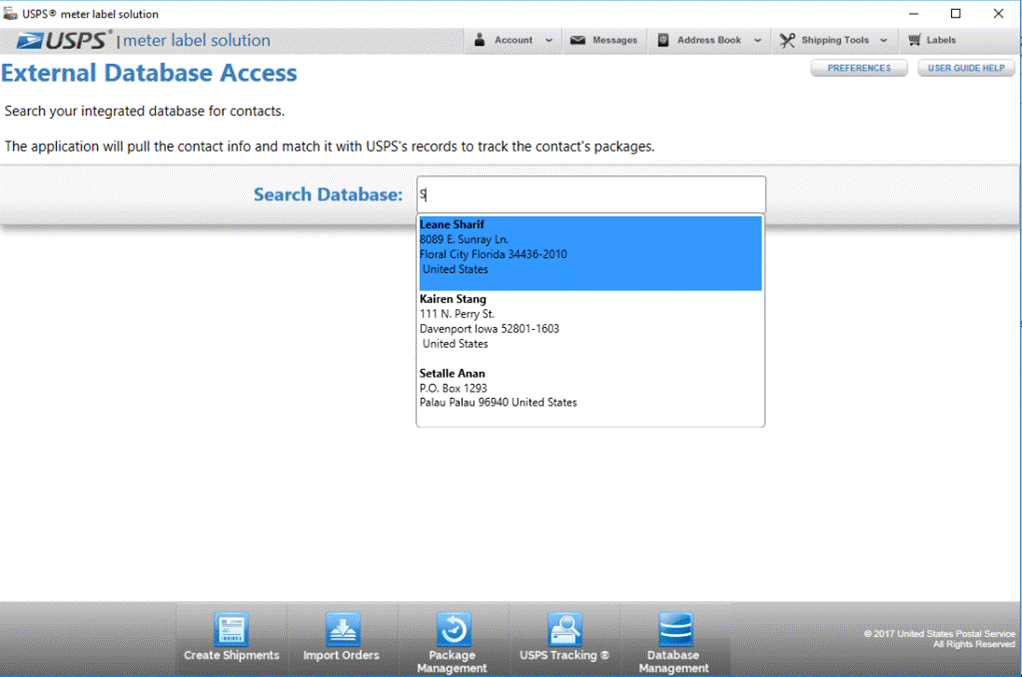The image size is (1022, 677).
Task: Expand the Account dropdown arrow
Action: [549, 40]
